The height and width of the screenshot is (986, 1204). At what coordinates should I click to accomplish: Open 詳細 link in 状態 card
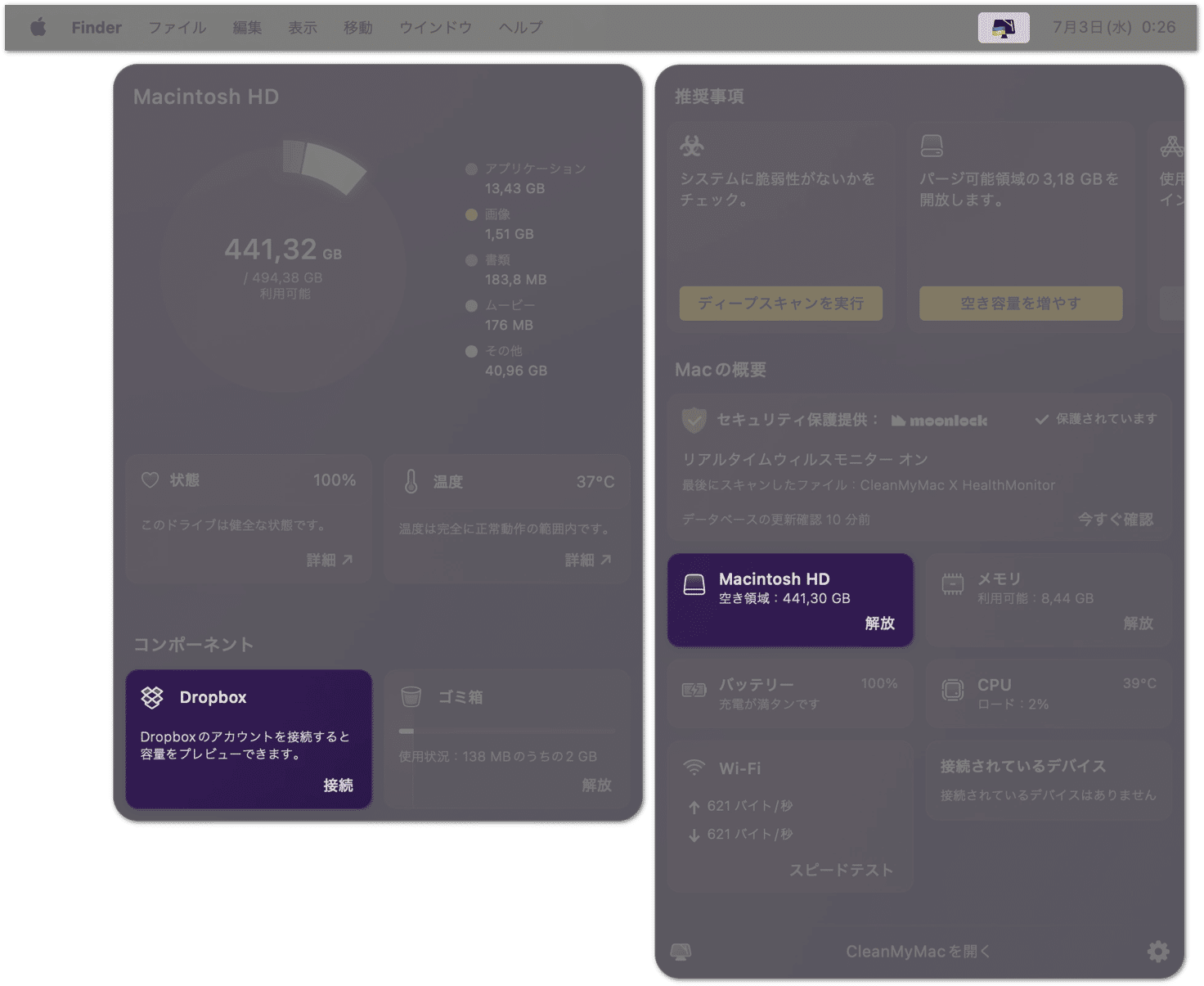(330, 560)
